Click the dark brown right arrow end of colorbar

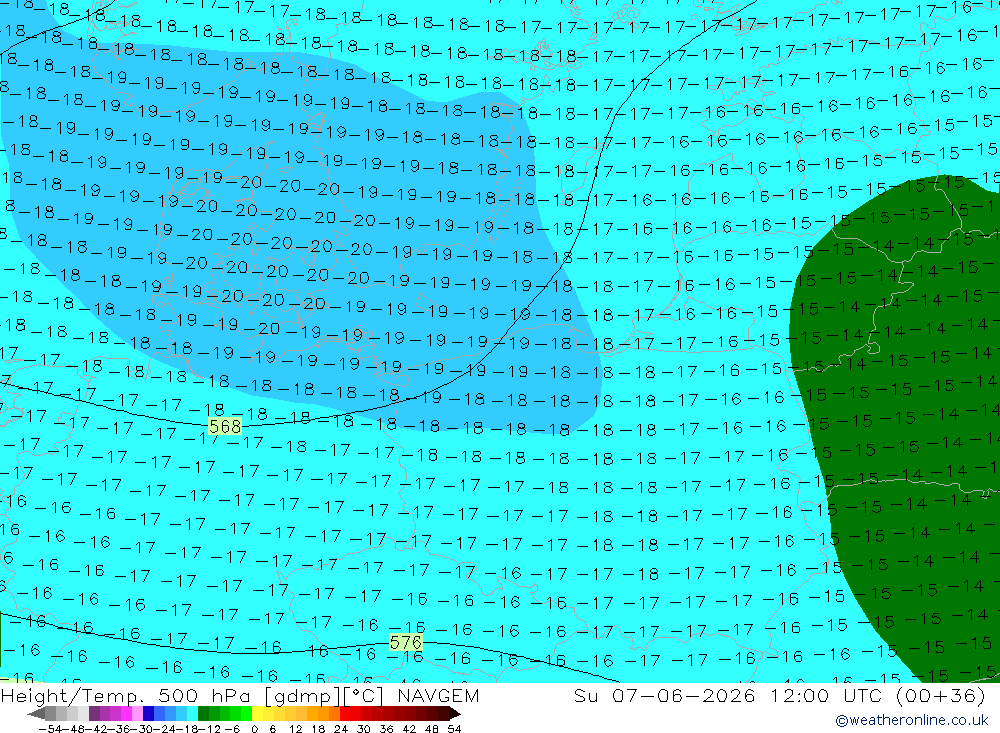pos(455,713)
